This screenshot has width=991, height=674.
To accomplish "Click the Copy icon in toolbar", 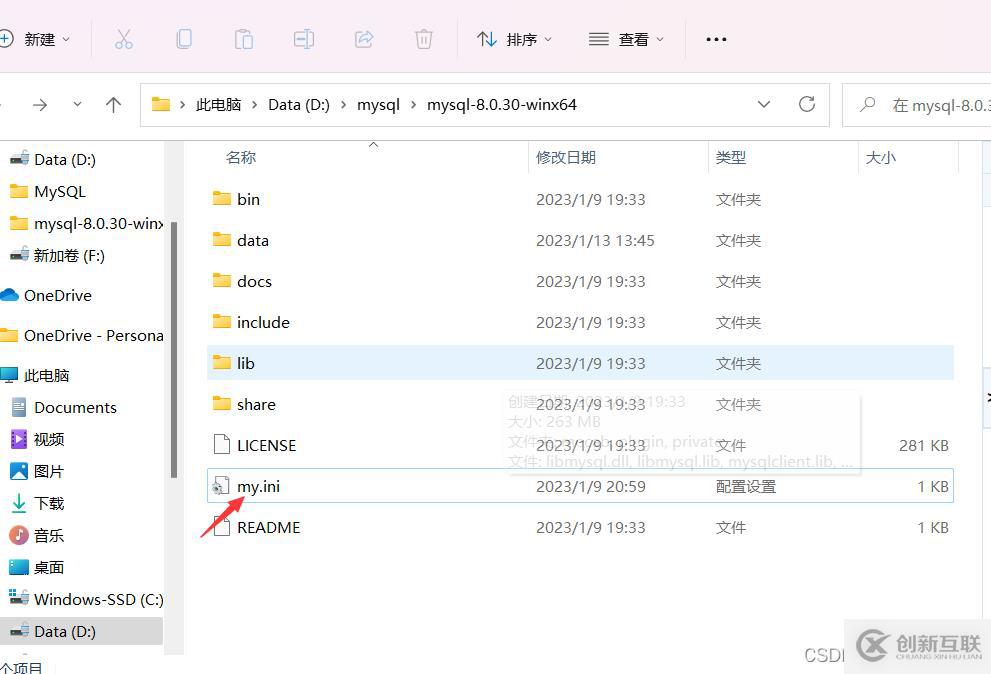I will point(184,39).
